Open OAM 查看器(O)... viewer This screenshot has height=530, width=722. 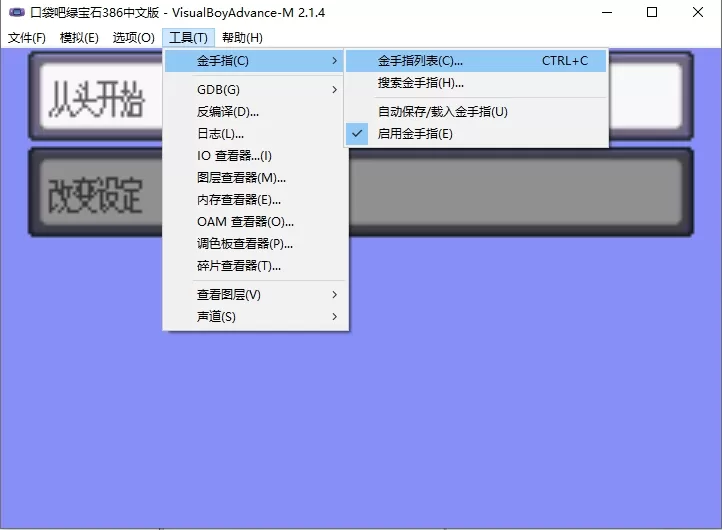coord(254,222)
